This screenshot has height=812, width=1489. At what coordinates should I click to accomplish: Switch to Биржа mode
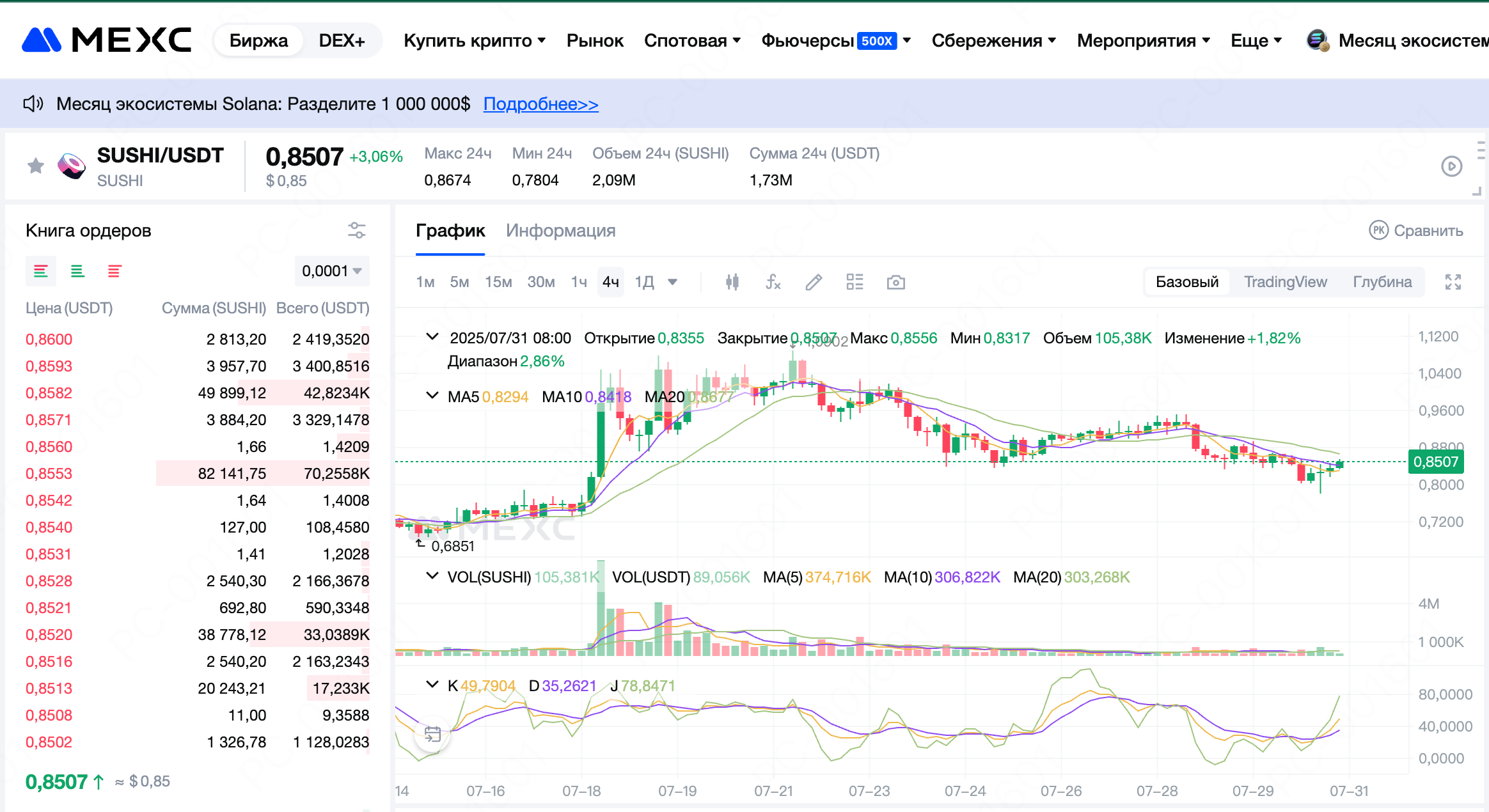[258, 40]
